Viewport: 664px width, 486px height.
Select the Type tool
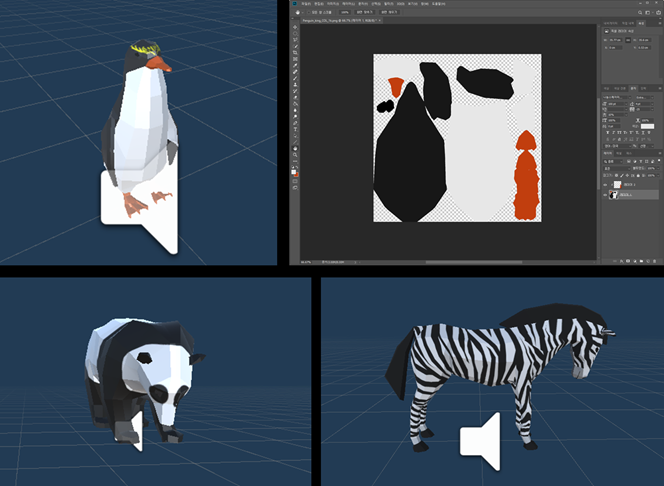coord(295,129)
